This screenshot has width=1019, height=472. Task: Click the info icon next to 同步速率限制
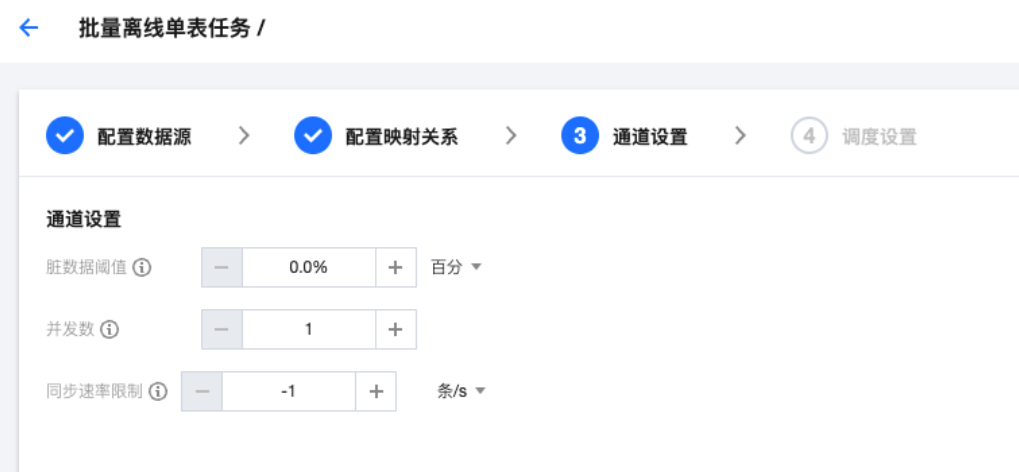158,392
